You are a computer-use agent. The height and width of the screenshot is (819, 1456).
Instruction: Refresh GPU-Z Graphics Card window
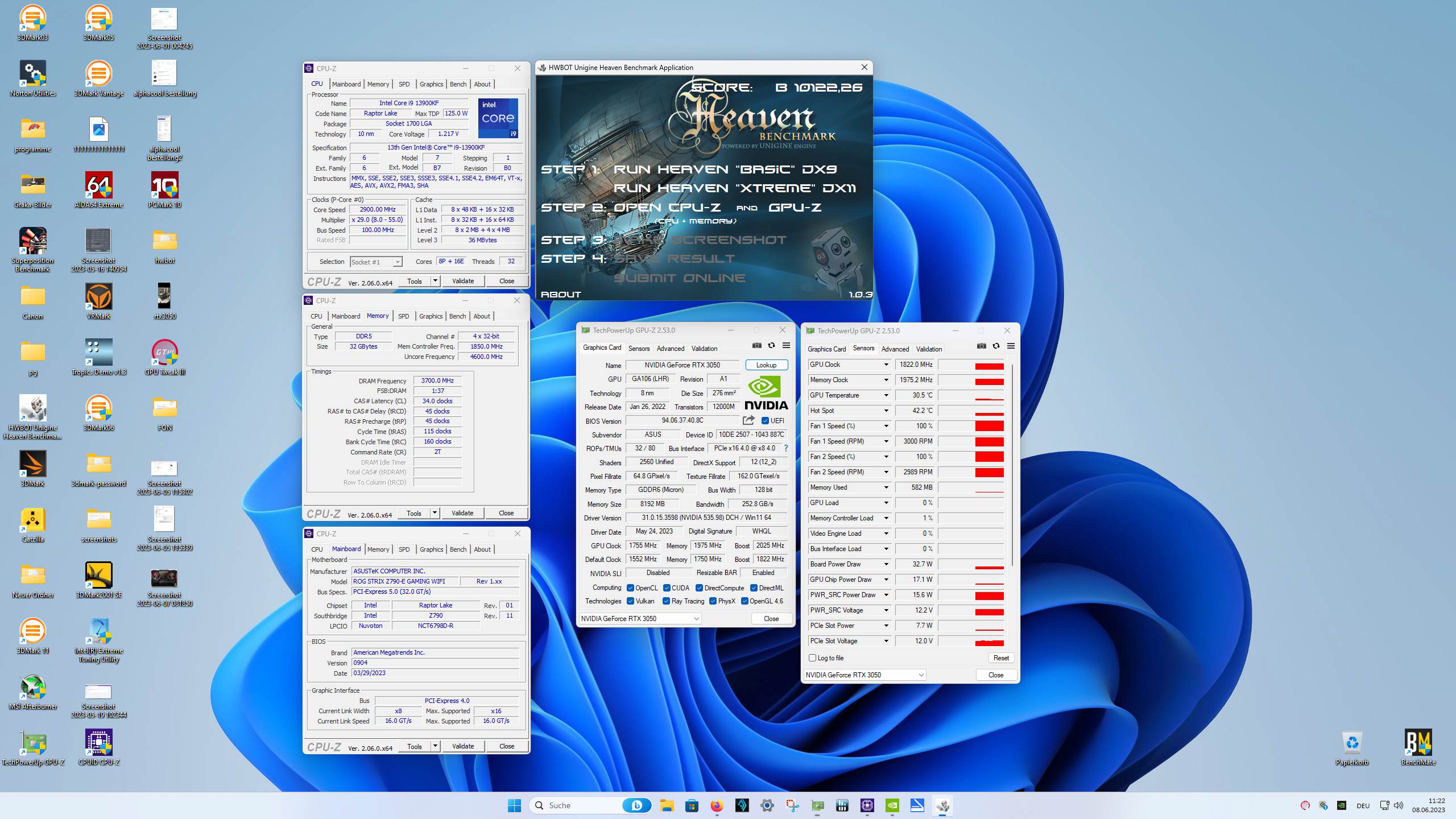coord(771,346)
